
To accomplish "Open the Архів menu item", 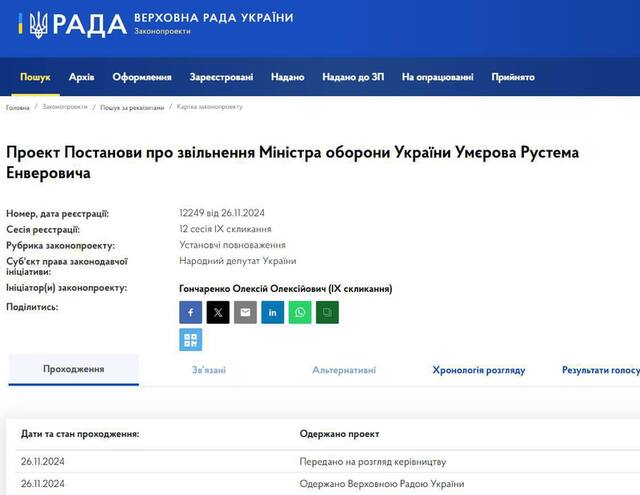I will coord(82,77).
